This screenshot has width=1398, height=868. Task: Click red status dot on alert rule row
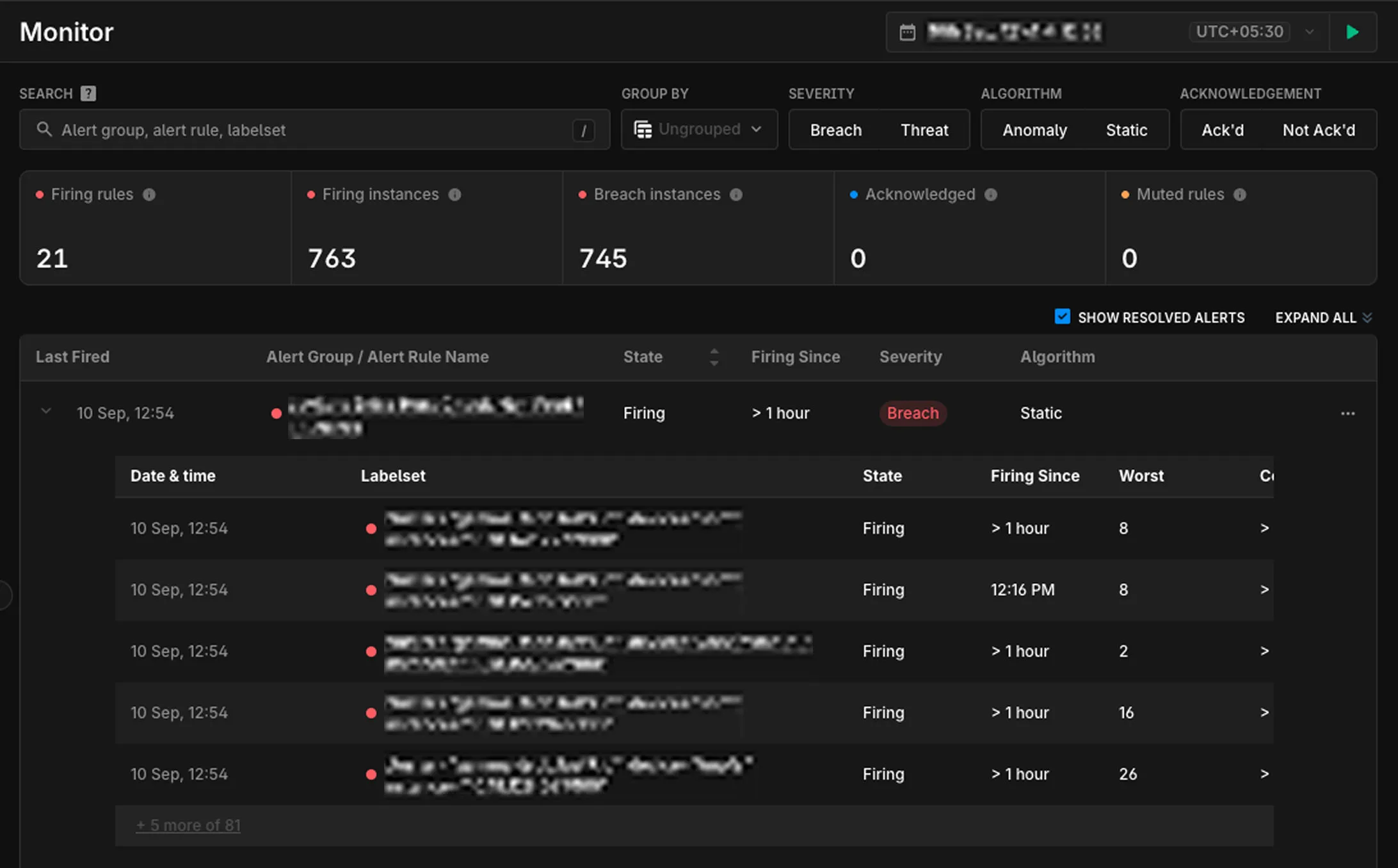click(x=277, y=414)
